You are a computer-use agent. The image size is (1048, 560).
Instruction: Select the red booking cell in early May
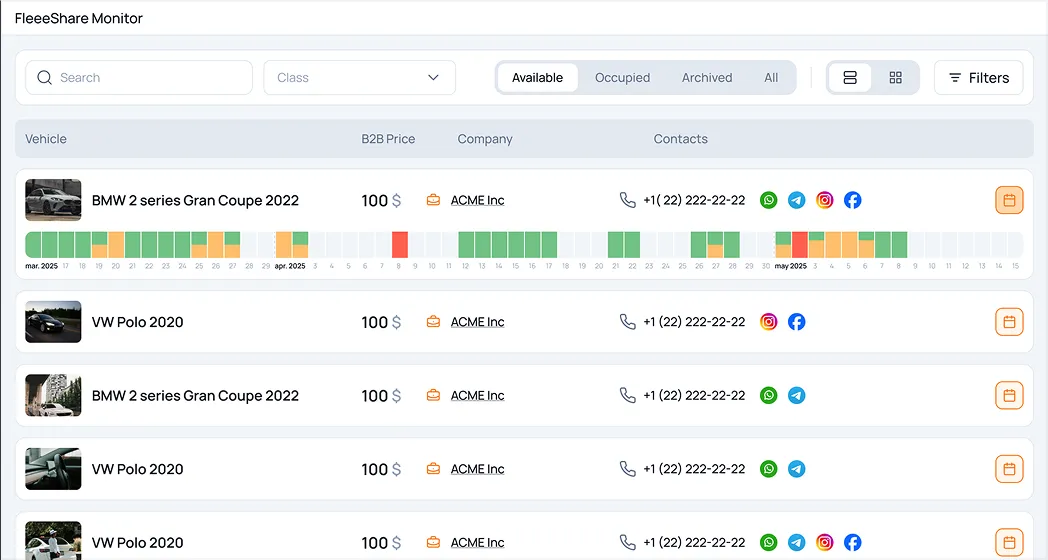point(799,245)
